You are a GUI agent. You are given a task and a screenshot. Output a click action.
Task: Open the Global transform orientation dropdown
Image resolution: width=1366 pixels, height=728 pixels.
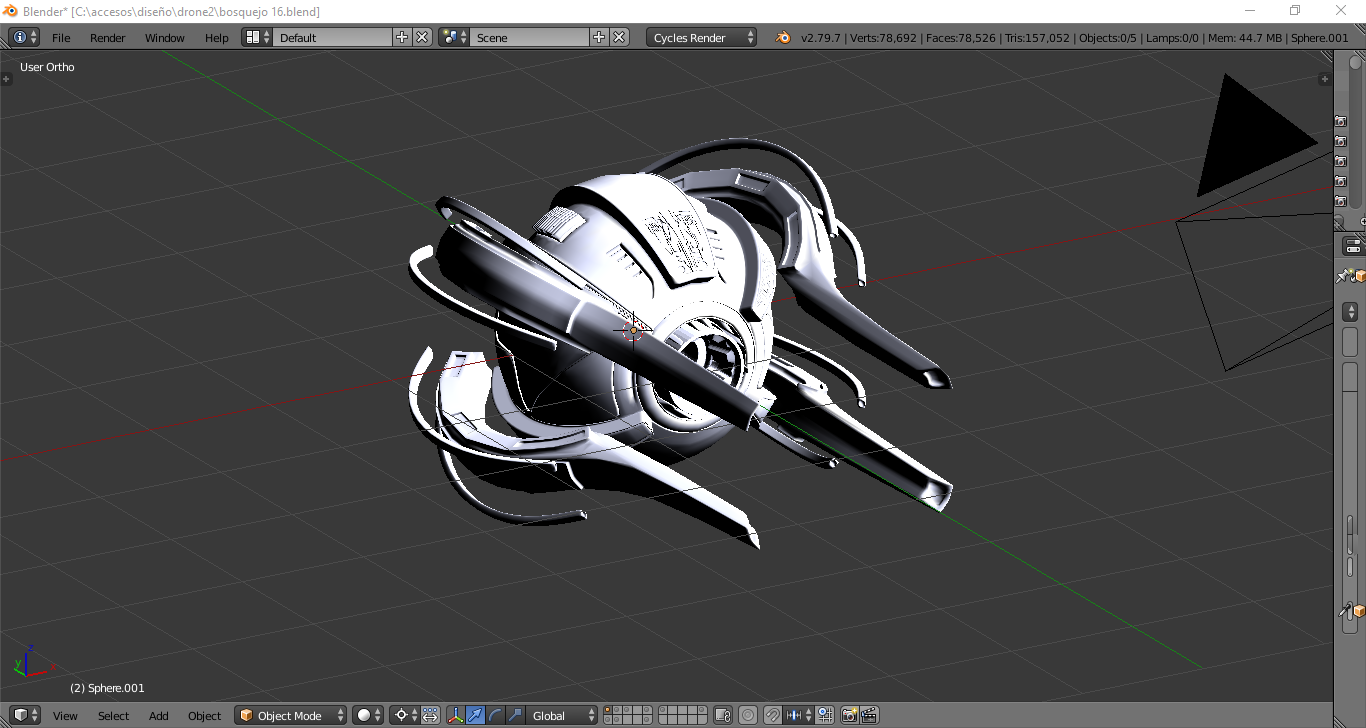click(x=562, y=715)
